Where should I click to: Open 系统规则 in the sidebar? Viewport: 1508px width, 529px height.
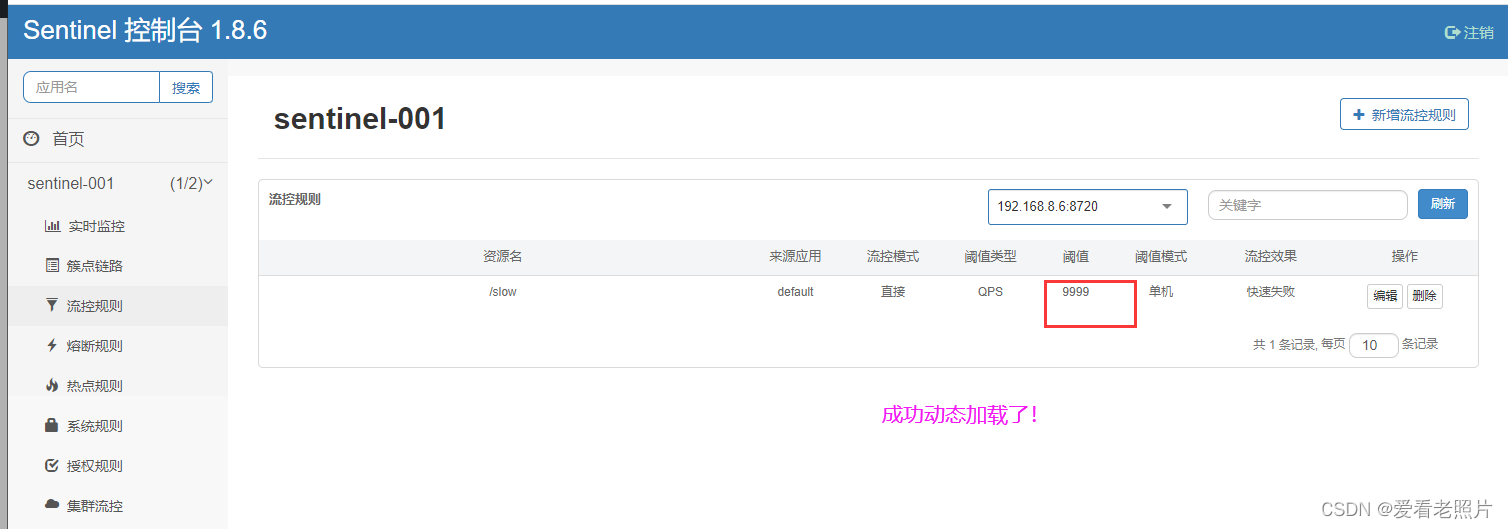96,426
